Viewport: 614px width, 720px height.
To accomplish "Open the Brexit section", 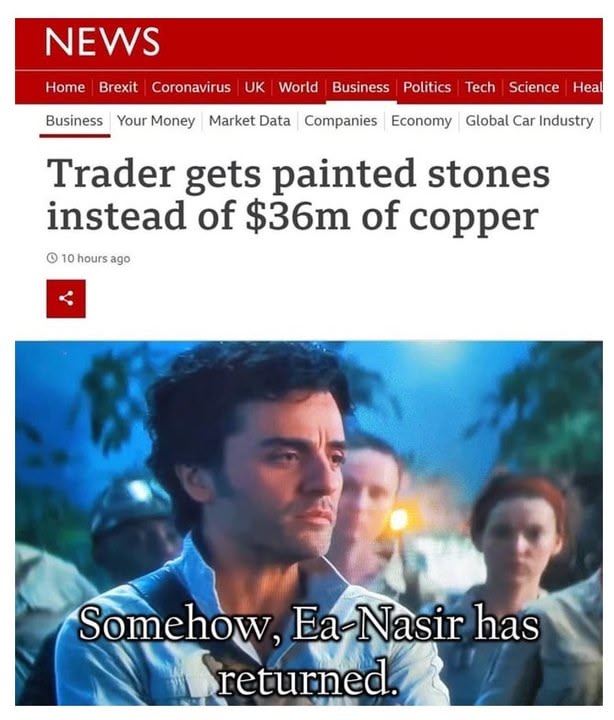I will [118, 87].
